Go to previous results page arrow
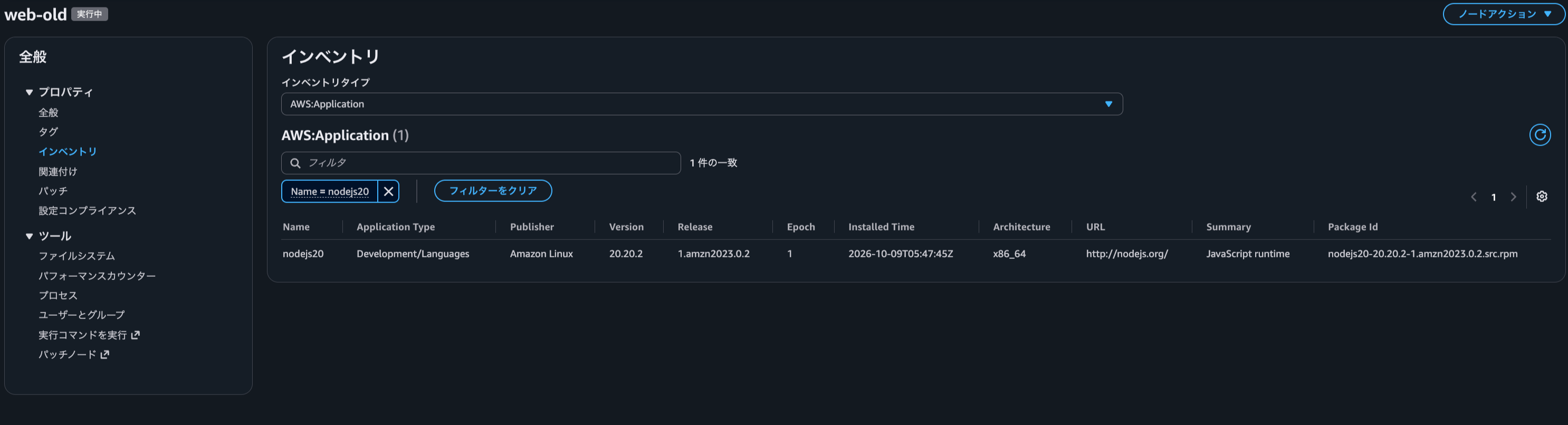 click(1474, 197)
